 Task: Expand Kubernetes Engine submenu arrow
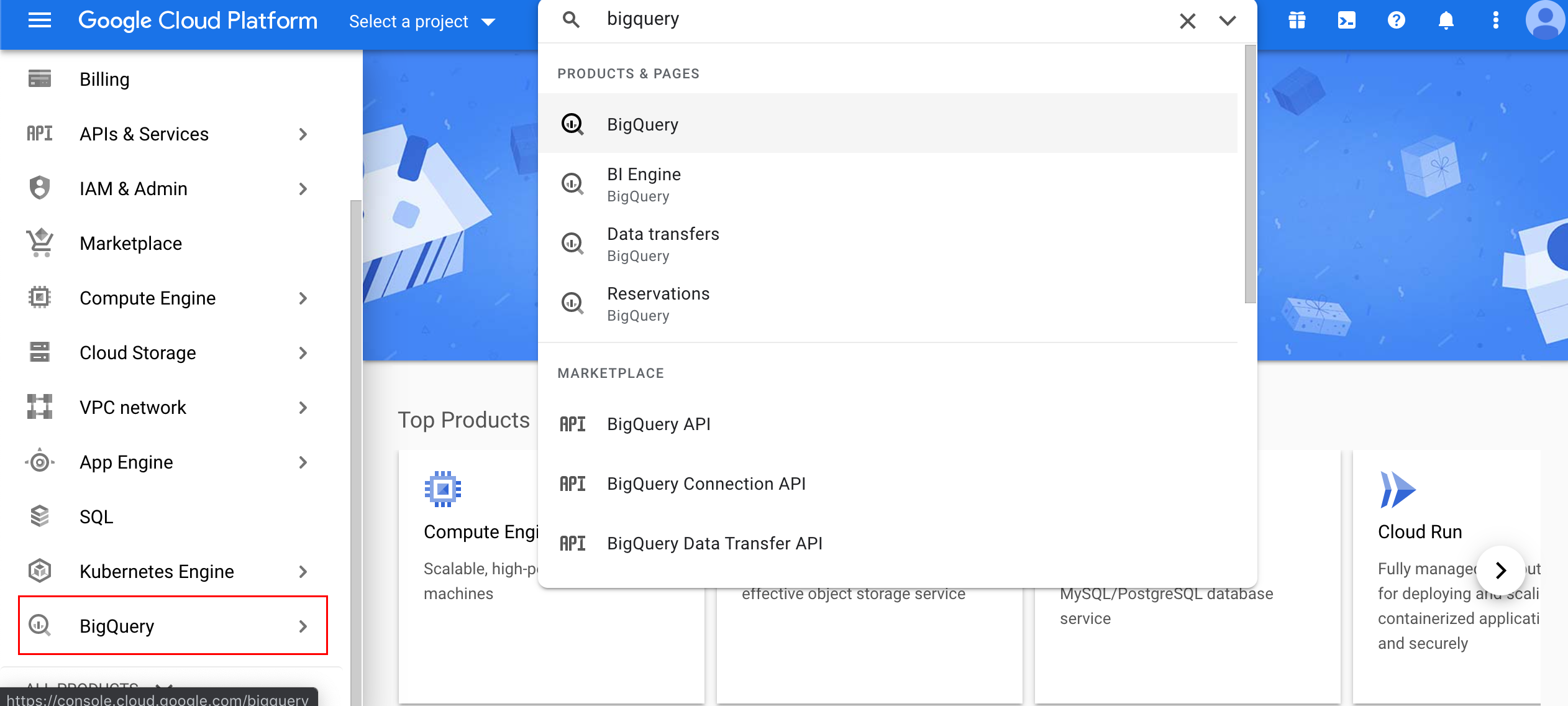point(303,571)
